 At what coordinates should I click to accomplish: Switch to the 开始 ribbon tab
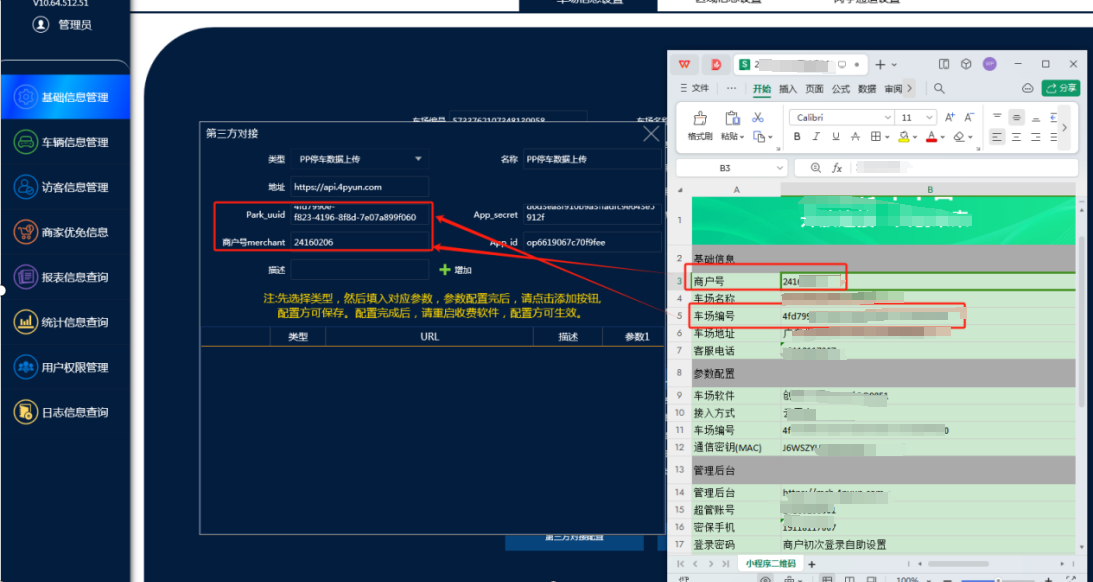762,89
